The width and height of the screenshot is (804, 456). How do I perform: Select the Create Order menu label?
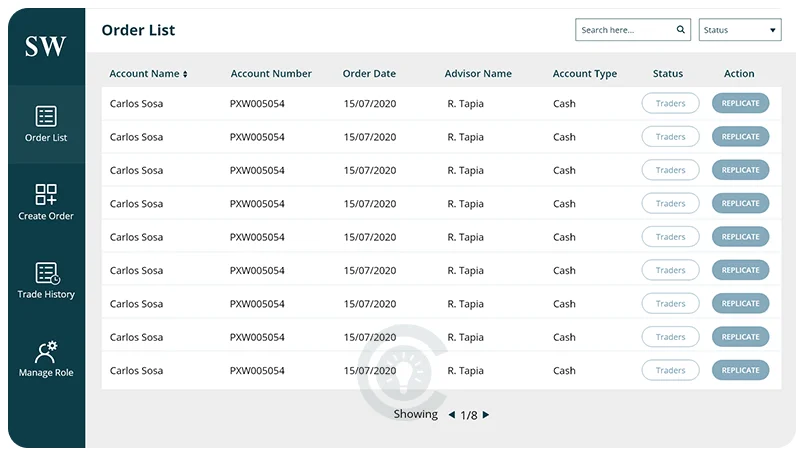point(46,216)
